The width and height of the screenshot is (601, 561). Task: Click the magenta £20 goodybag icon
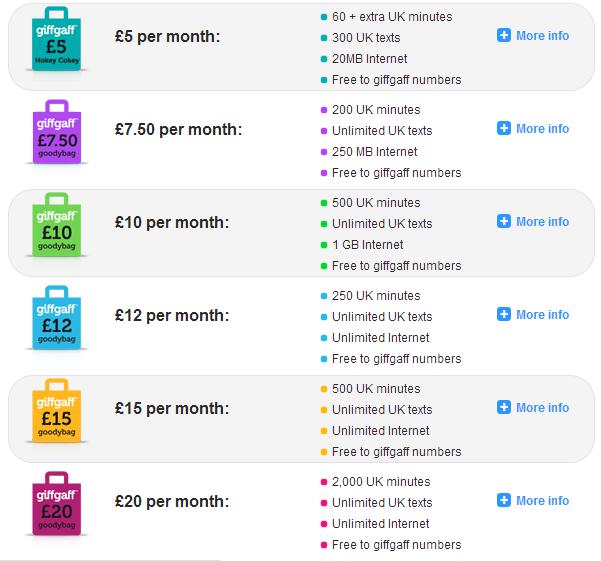point(56,504)
